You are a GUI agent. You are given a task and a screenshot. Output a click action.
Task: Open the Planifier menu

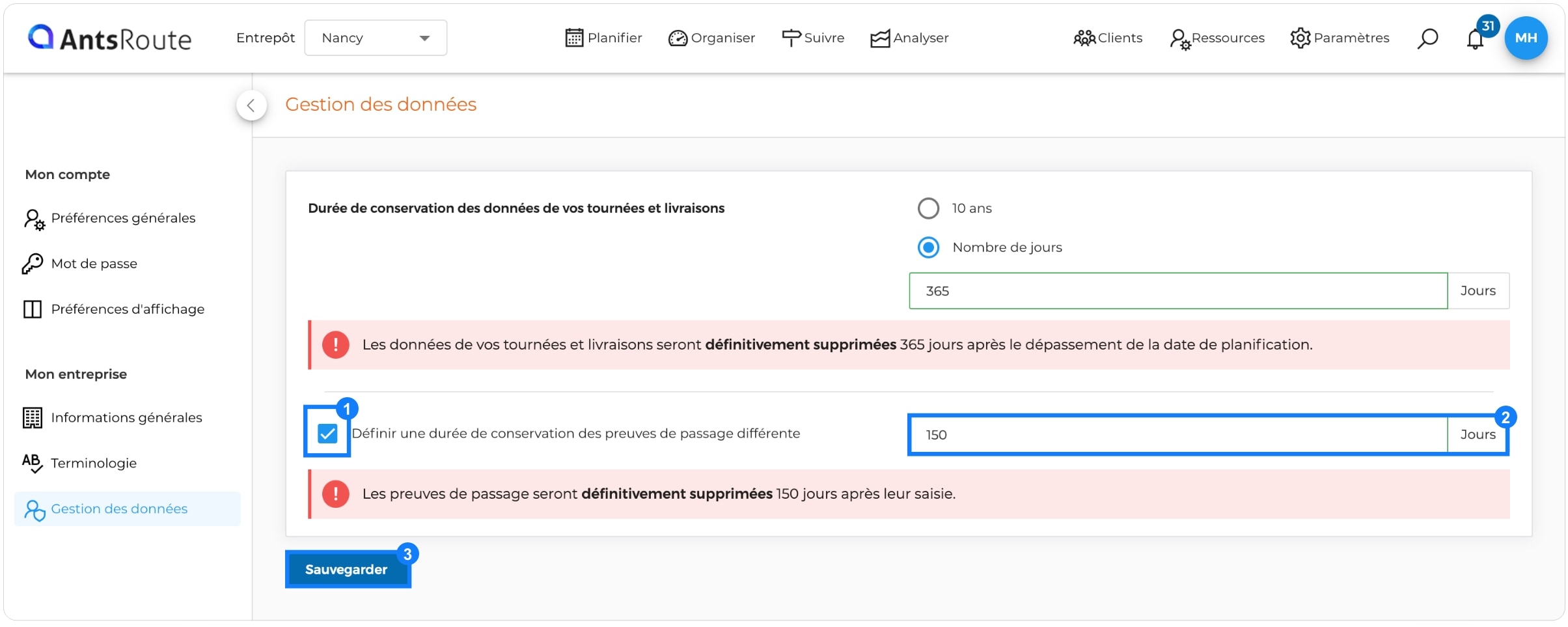[614, 38]
